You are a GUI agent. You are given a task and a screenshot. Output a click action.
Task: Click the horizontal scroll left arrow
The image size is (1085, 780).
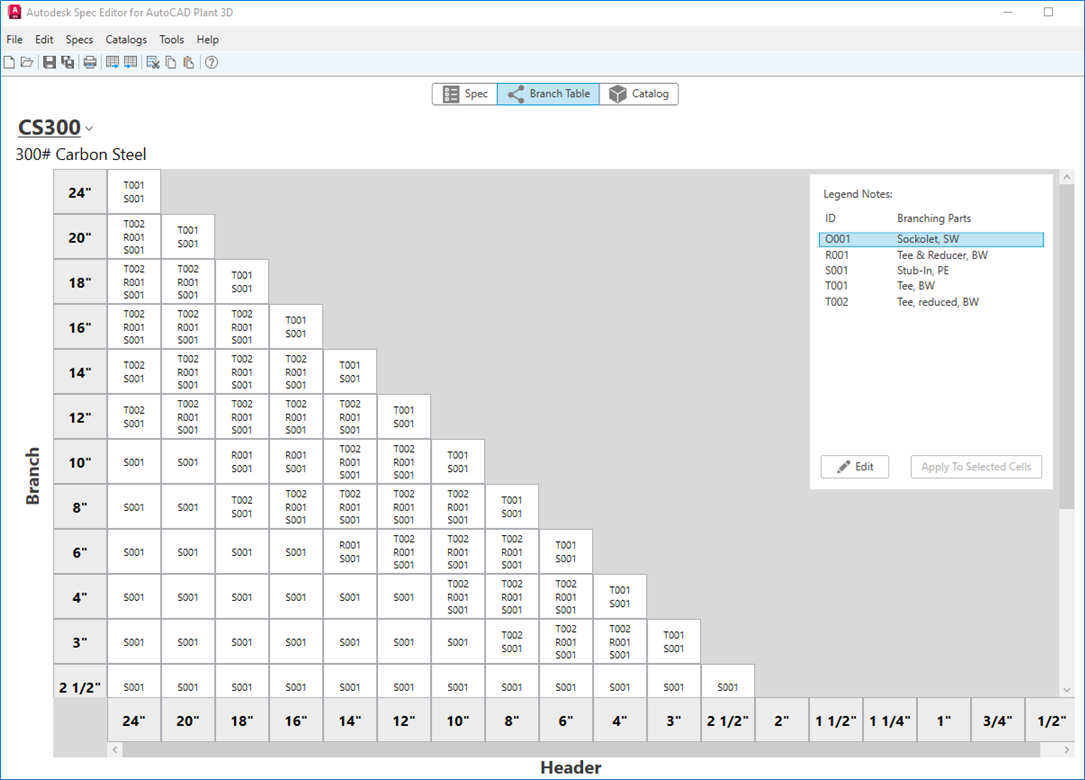(x=115, y=750)
